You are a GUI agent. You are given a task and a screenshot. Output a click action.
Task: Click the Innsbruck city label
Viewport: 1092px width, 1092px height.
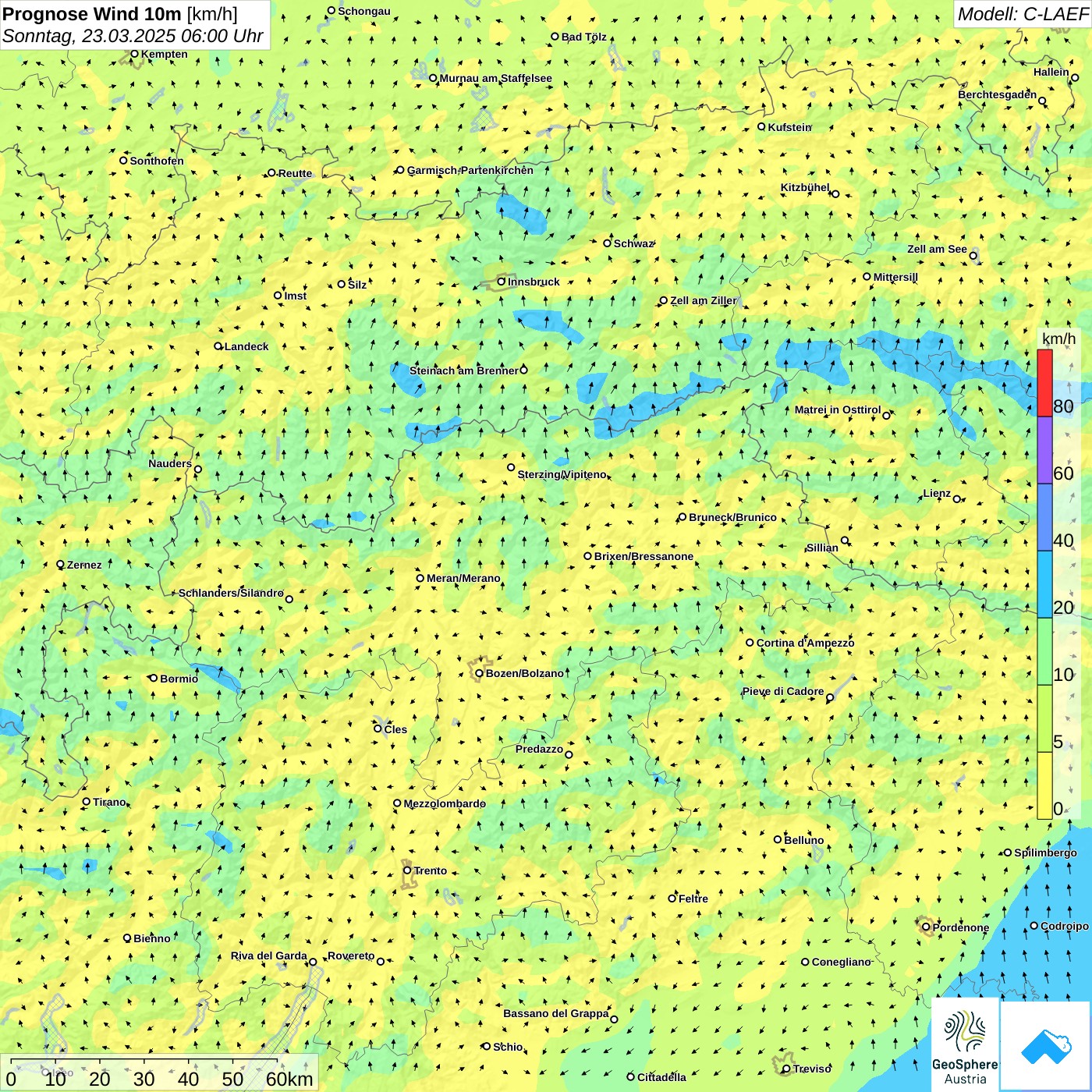pos(534,282)
